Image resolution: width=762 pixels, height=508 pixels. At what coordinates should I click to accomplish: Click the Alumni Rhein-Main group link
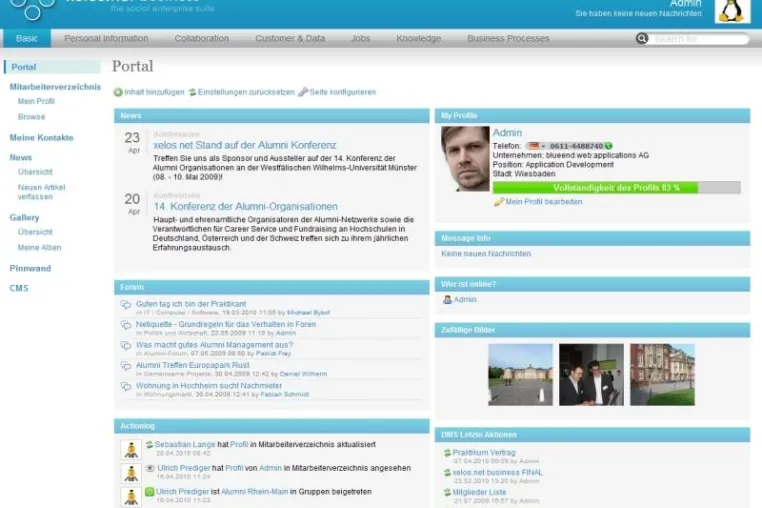(x=255, y=492)
